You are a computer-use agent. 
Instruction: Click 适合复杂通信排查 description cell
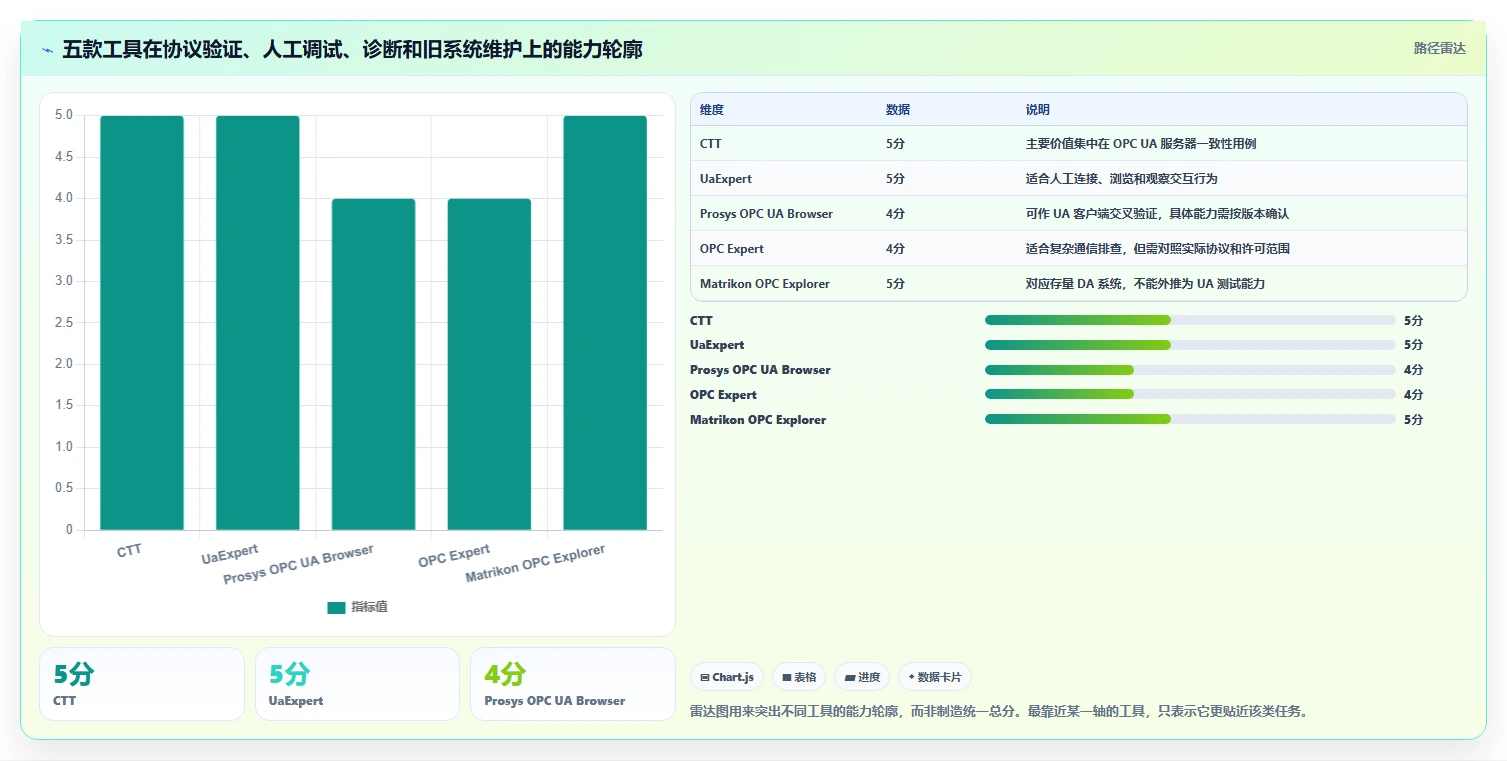1158,249
